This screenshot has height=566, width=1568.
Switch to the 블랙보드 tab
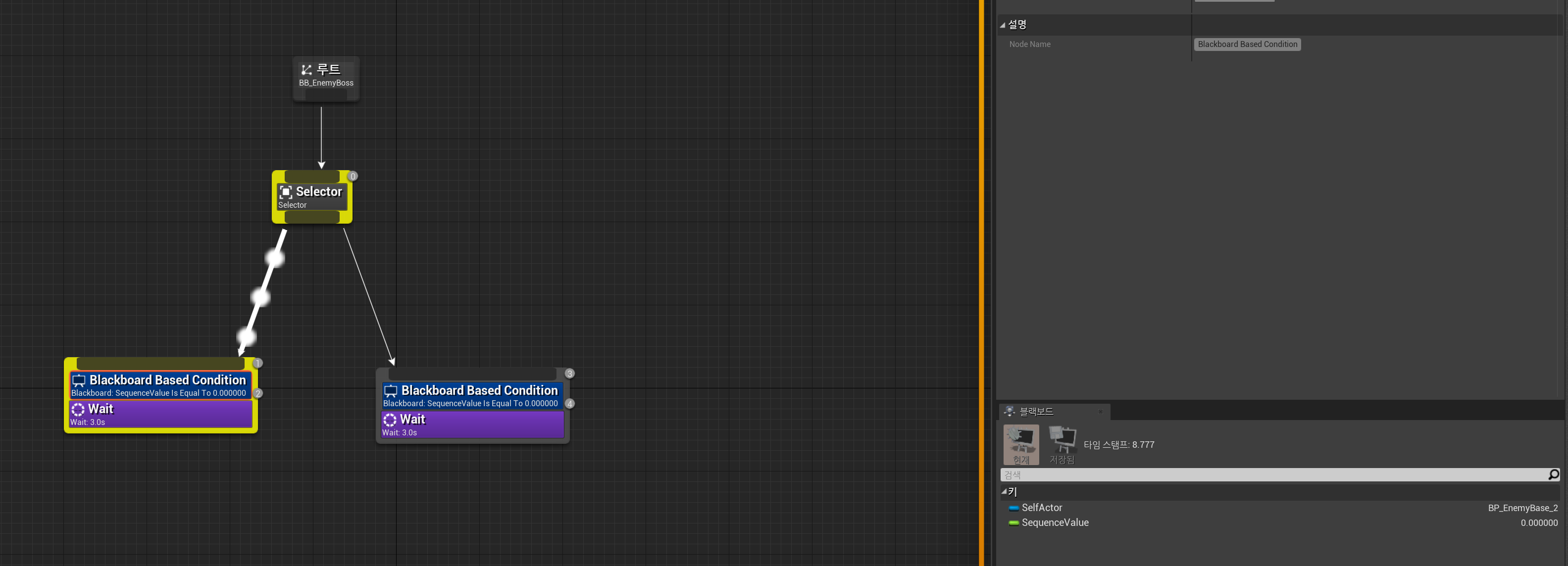(x=1036, y=412)
